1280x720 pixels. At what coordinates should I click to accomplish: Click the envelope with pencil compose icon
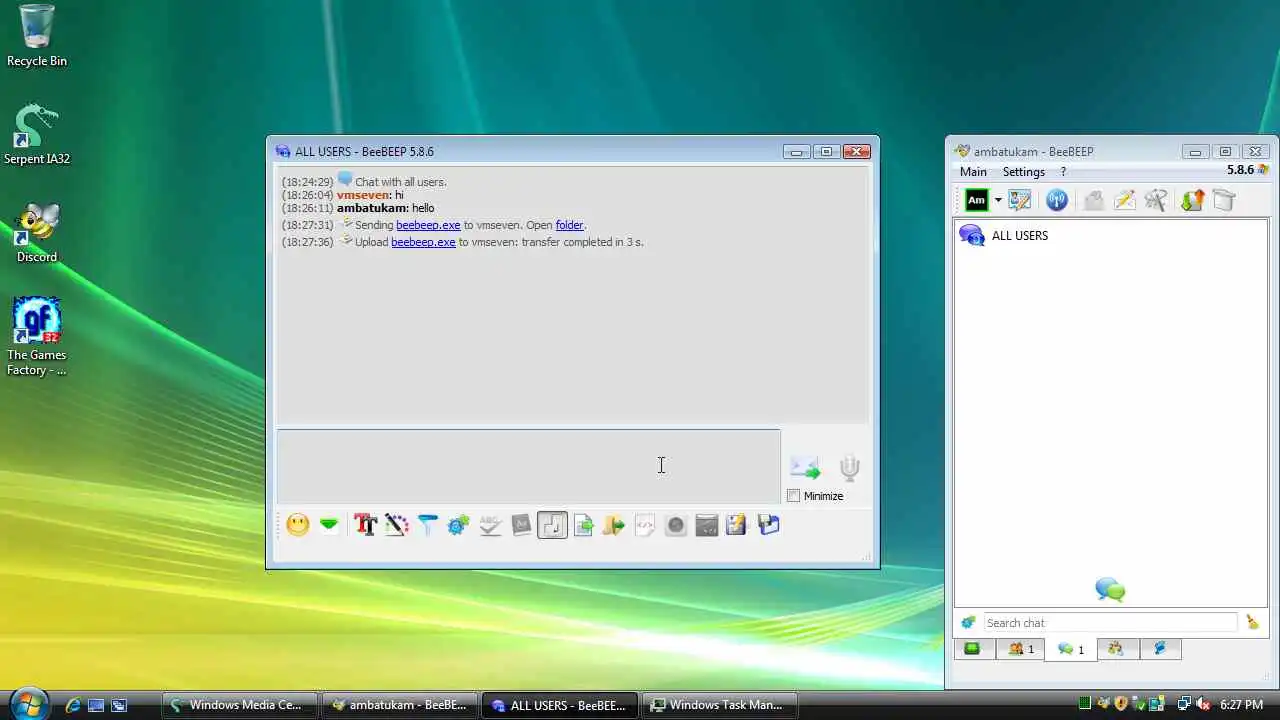[x=1124, y=200]
